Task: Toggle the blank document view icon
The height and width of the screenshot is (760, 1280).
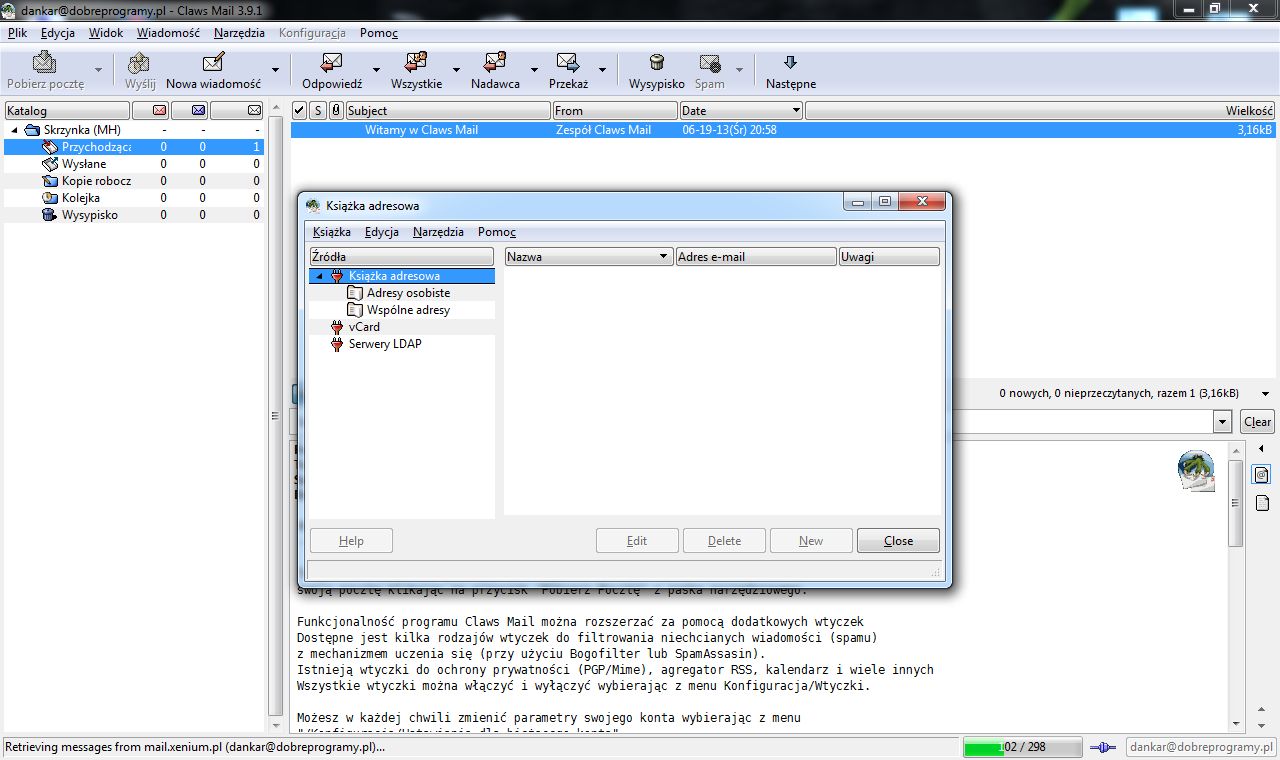Action: pyautogui.click(x=1262, y=503)
